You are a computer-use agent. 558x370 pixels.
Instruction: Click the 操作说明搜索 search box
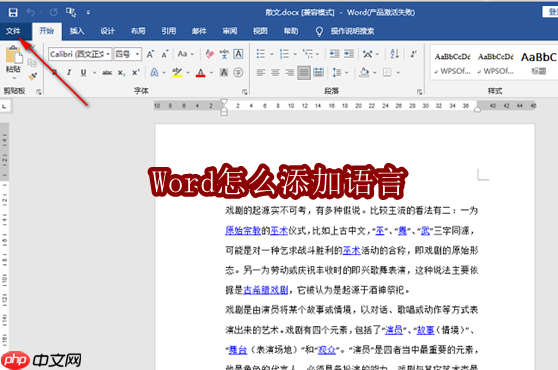352,31
